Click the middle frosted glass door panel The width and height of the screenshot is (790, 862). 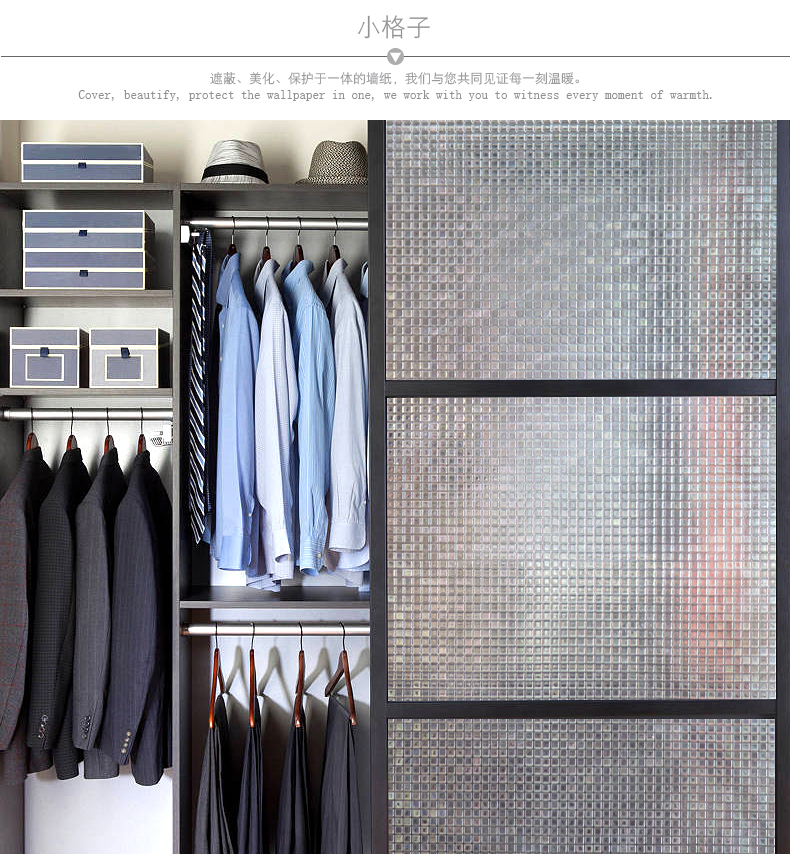point(580,547)
